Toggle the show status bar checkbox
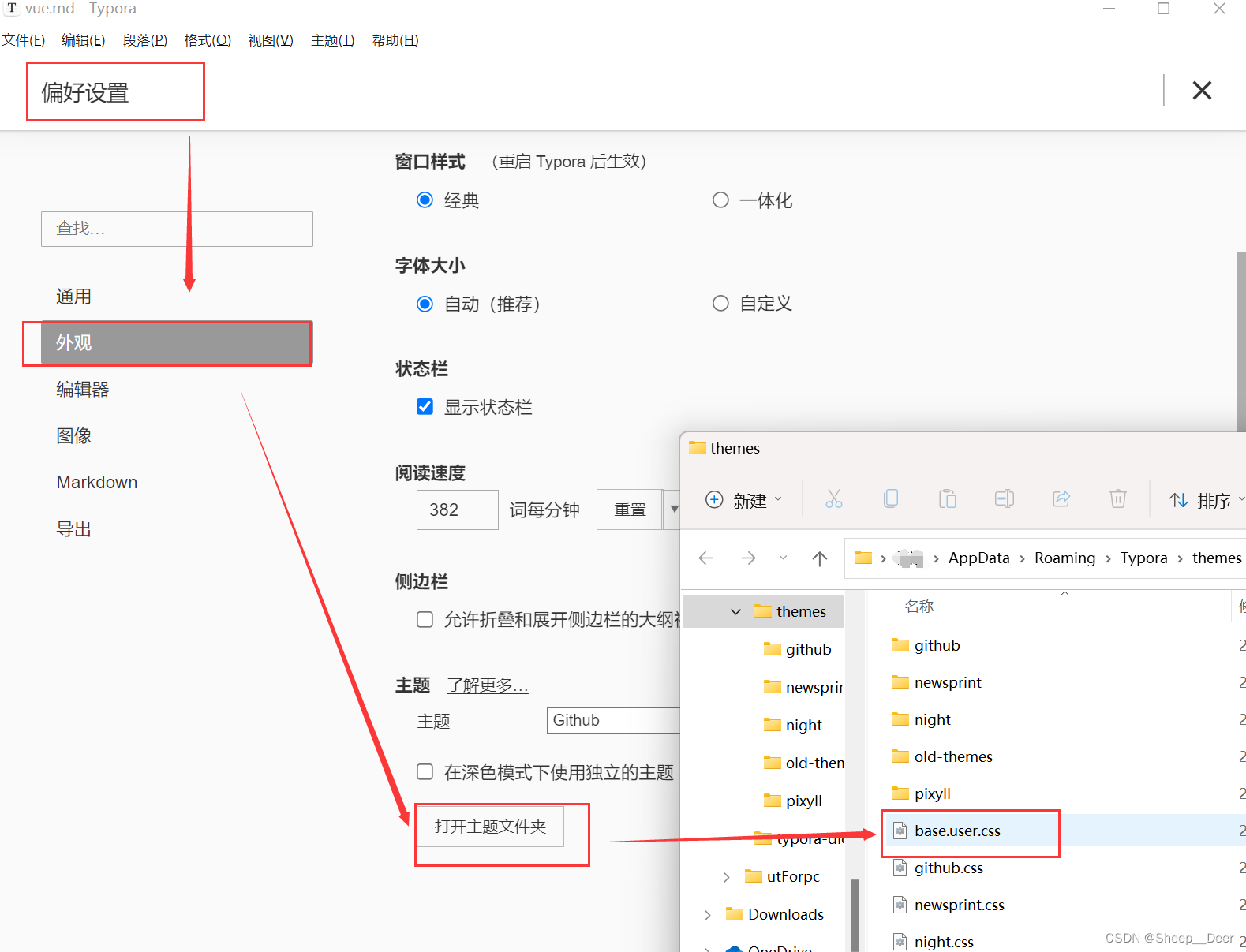 click(425, 407)
